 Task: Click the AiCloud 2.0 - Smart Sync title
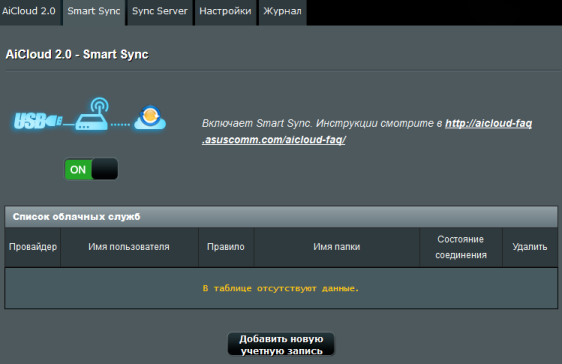(77, 54)
